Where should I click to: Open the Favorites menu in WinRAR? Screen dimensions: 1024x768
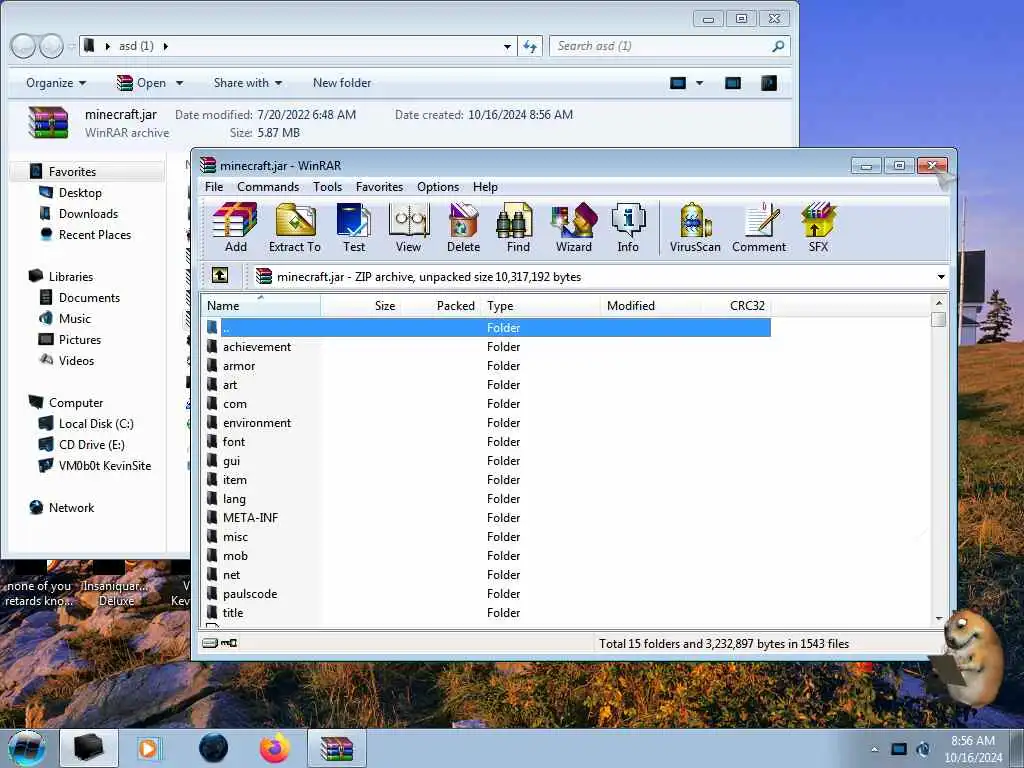[379, 187]
